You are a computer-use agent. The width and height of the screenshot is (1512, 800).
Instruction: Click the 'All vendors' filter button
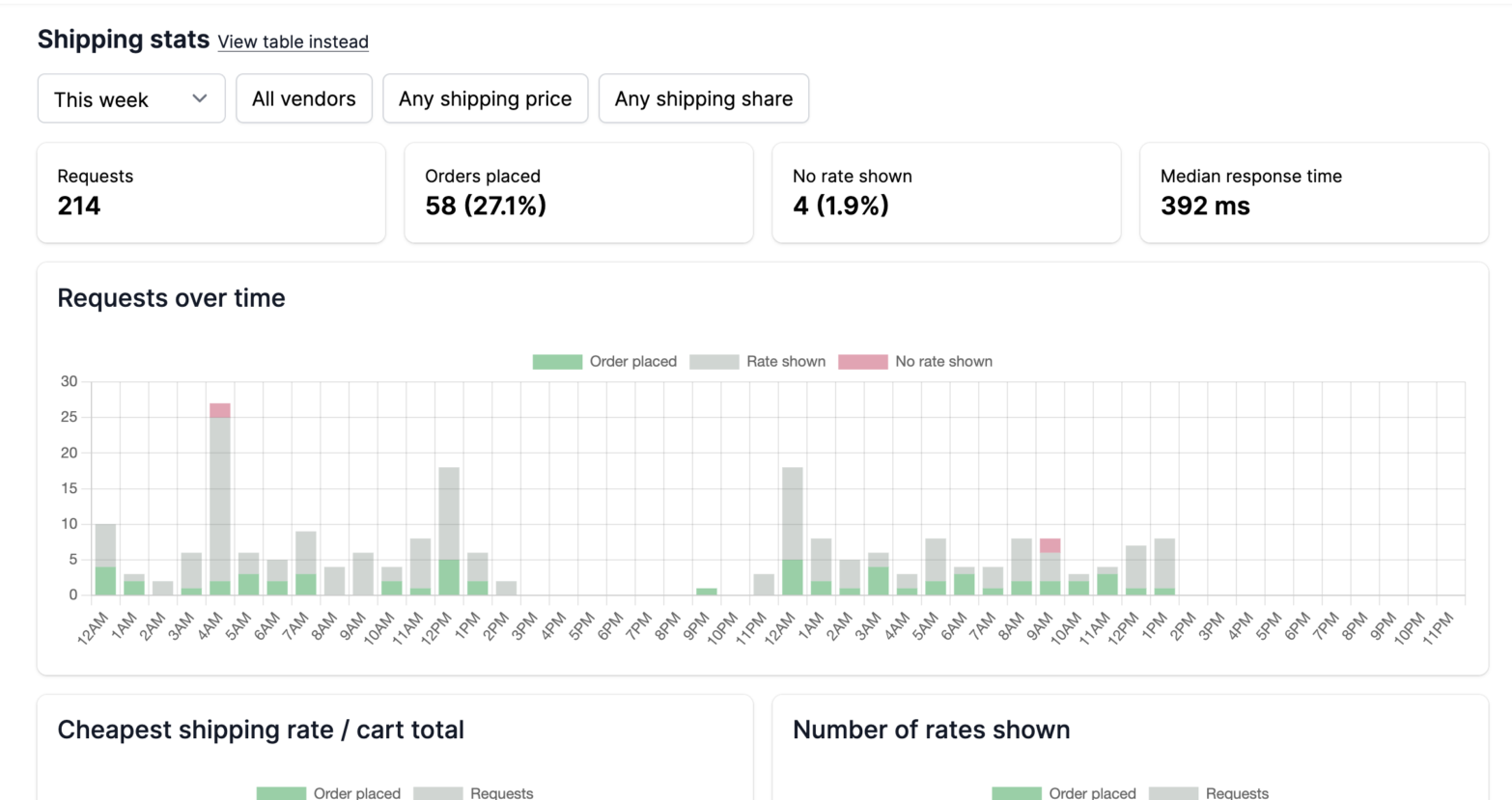(x=304, y=98)
